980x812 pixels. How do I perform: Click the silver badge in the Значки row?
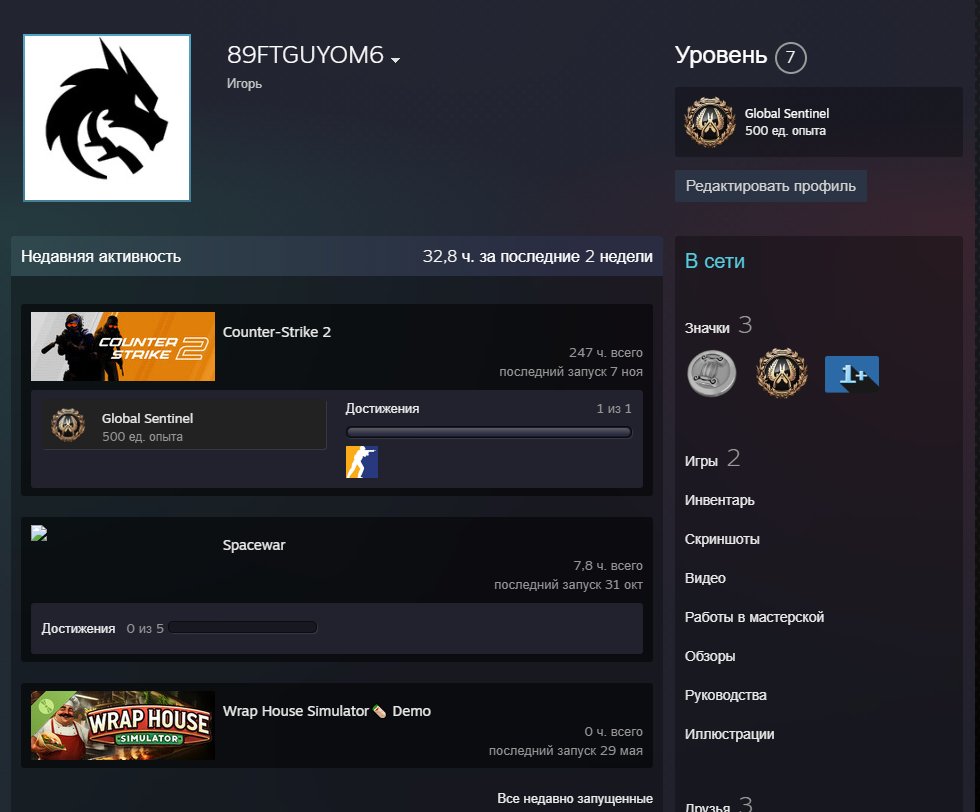pyautogui.click(x=711, y=373)
